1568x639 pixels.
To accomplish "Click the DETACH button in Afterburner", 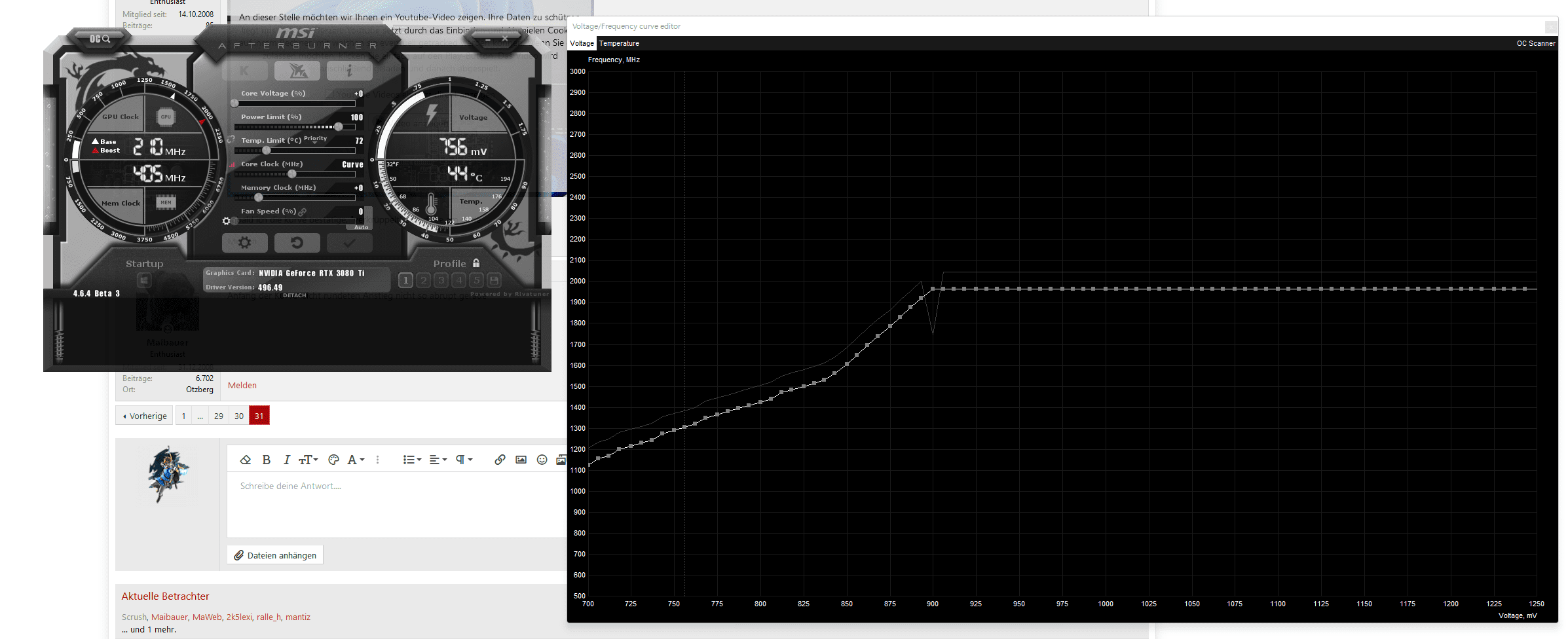I will [x=295, y=295].
